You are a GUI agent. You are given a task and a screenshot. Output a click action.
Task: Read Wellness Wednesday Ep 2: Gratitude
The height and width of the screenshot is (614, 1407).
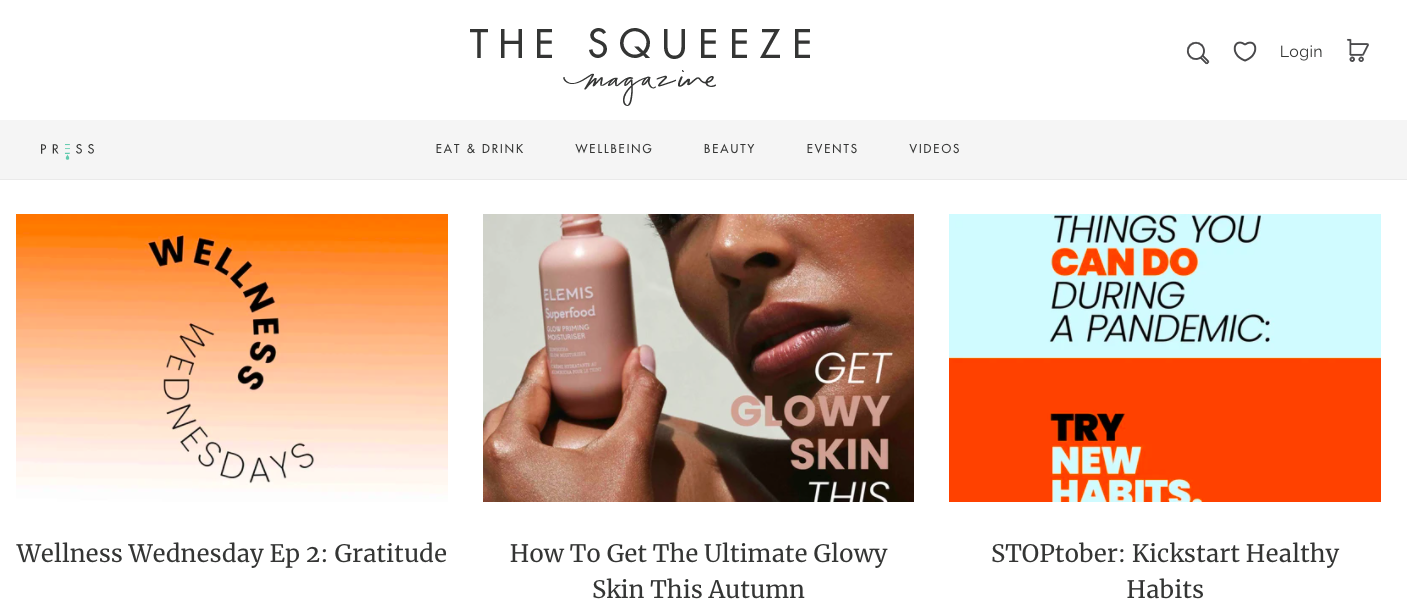[232, 553]
